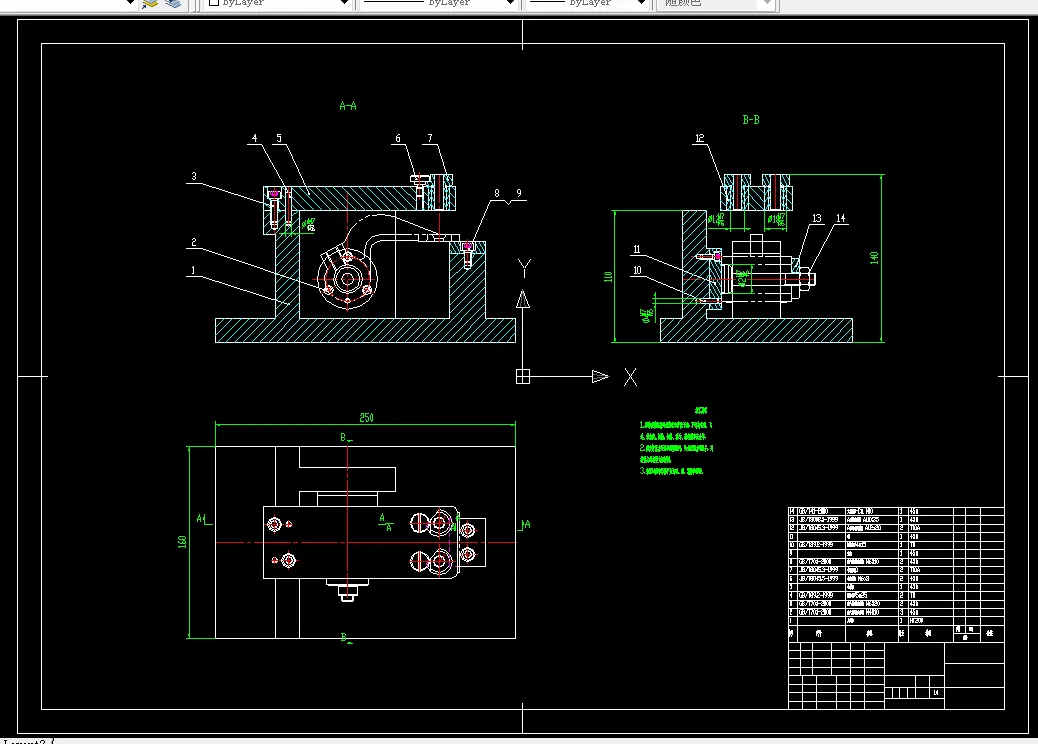
Task: Click the Y axis arrowhead of UCS
Action: coord(523,299)
